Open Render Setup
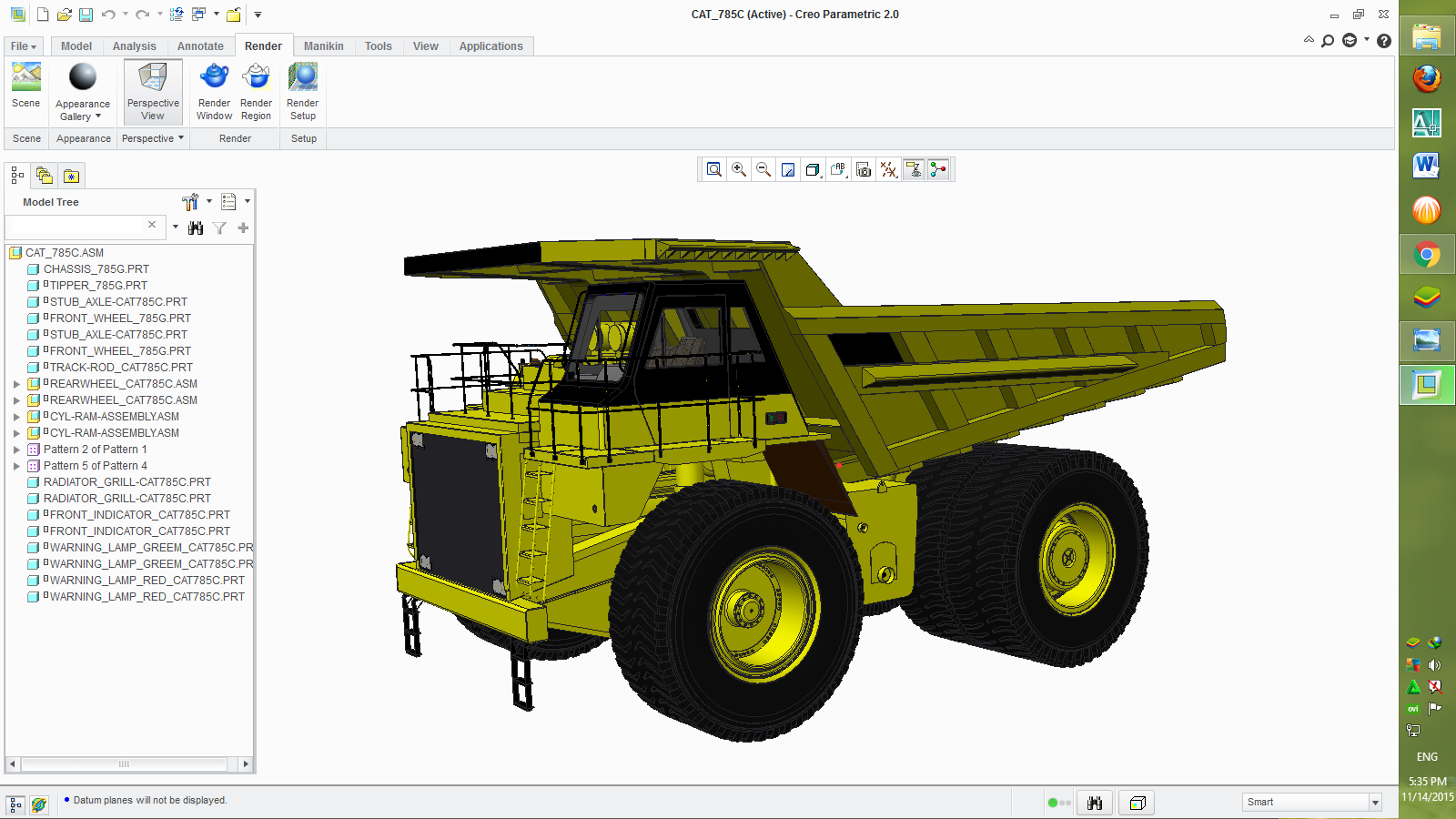 (302, 91)
